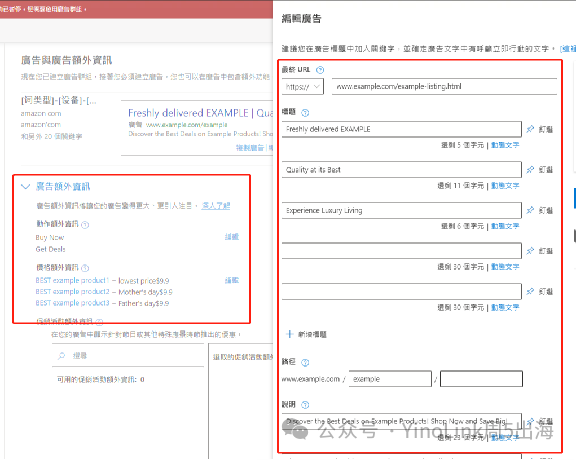Screen dimensions: 576x460
Task: Click the plus icon to add headline
Action: point(290,334)
